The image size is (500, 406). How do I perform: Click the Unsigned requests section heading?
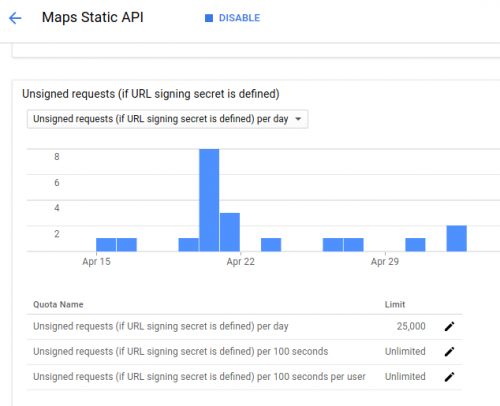point(151,94)
